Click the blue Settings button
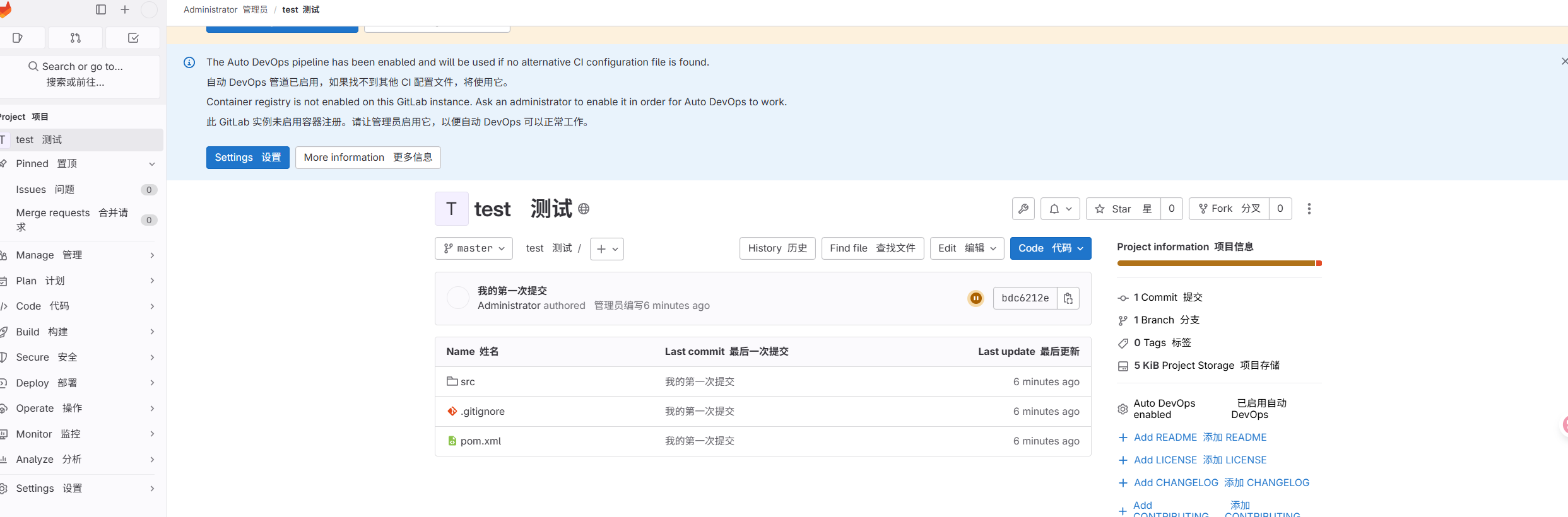This screenshot has height=517, width=1568. [x=247, y=158]
